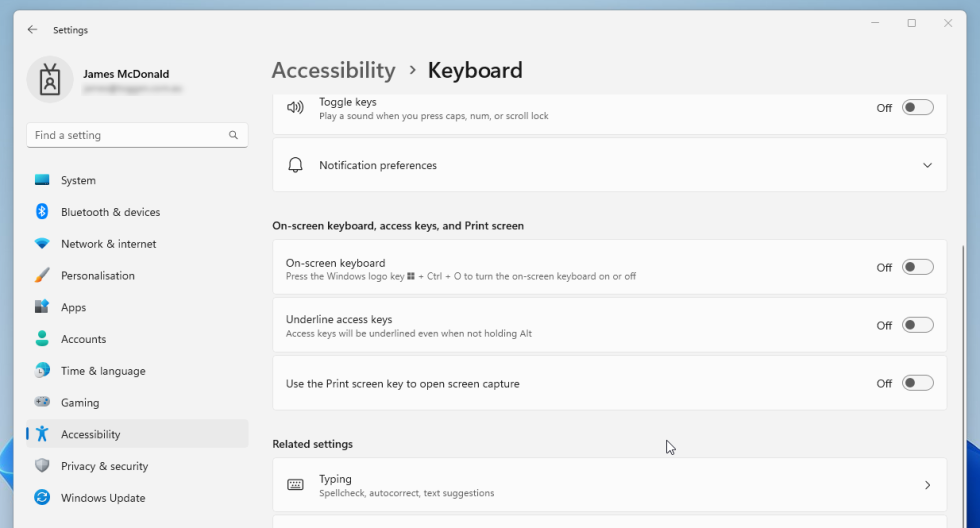Click the user profile avatar picture
980x528 pixels.
click(50, 80)
